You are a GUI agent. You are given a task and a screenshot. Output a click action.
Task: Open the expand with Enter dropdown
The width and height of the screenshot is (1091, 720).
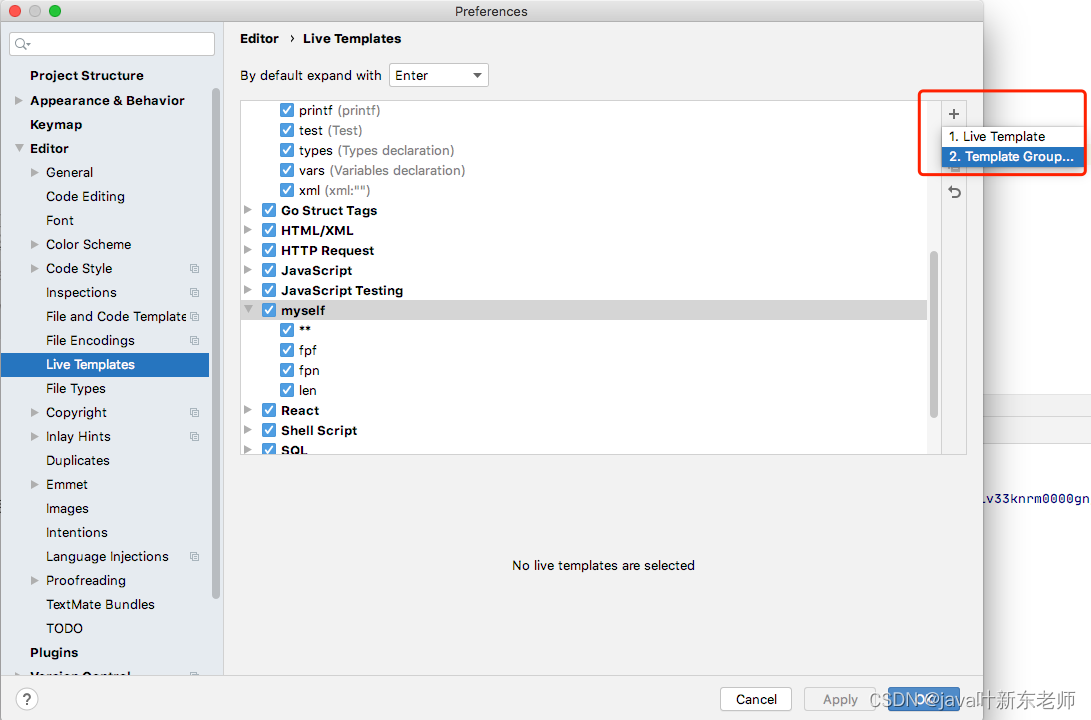pos(439,75)
